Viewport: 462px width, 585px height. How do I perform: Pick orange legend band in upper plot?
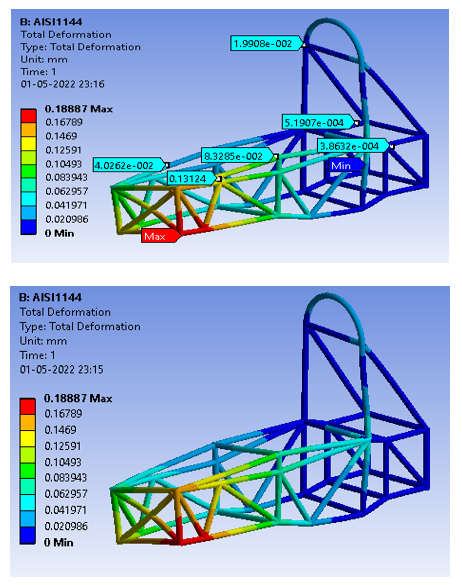click(x=28, y=129)
